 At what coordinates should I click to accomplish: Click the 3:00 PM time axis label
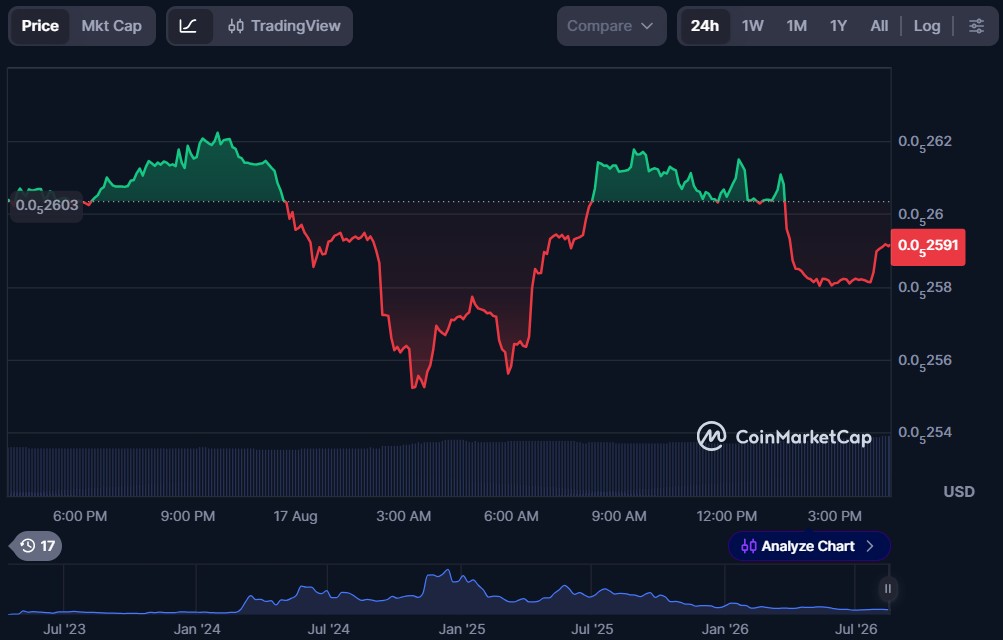[834, 516]
